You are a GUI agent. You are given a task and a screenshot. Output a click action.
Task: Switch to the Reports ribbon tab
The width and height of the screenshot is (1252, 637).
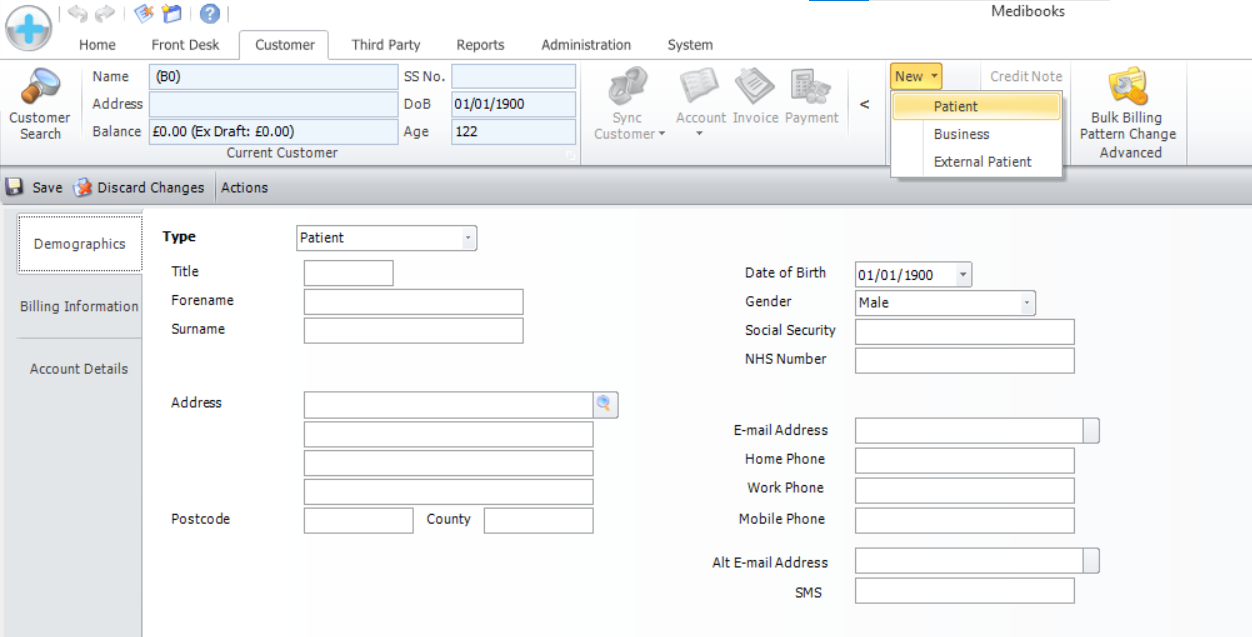[x=480, y=45]
